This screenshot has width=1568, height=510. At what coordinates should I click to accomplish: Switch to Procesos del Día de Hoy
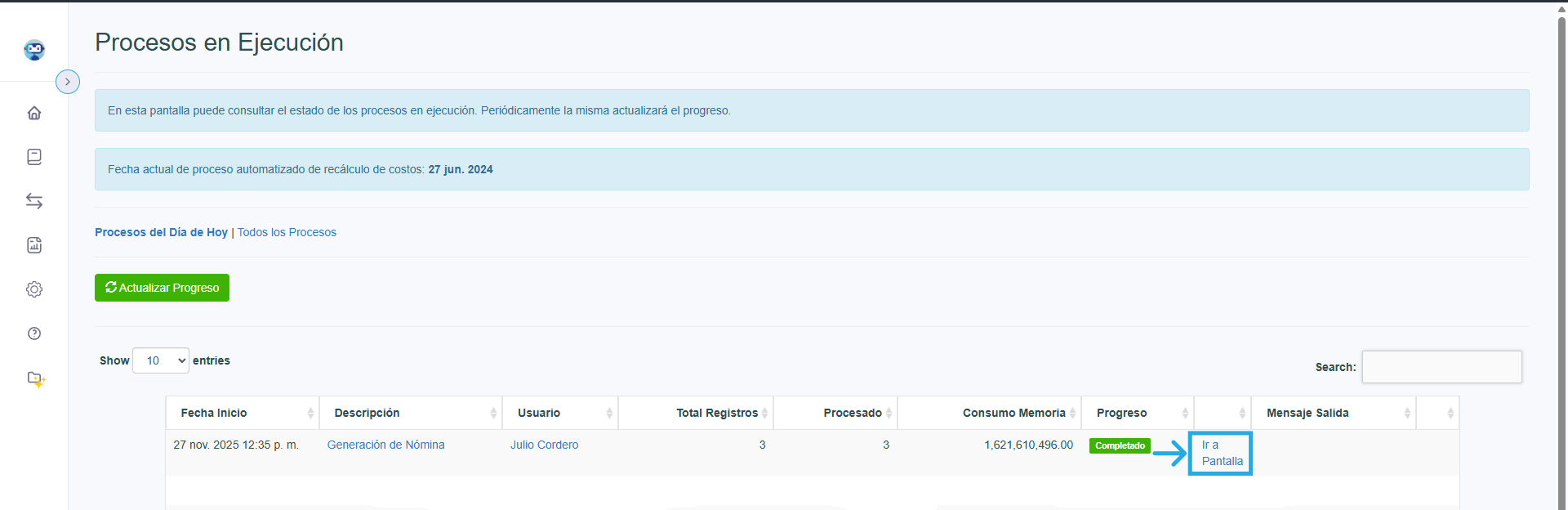click(161, 232)
